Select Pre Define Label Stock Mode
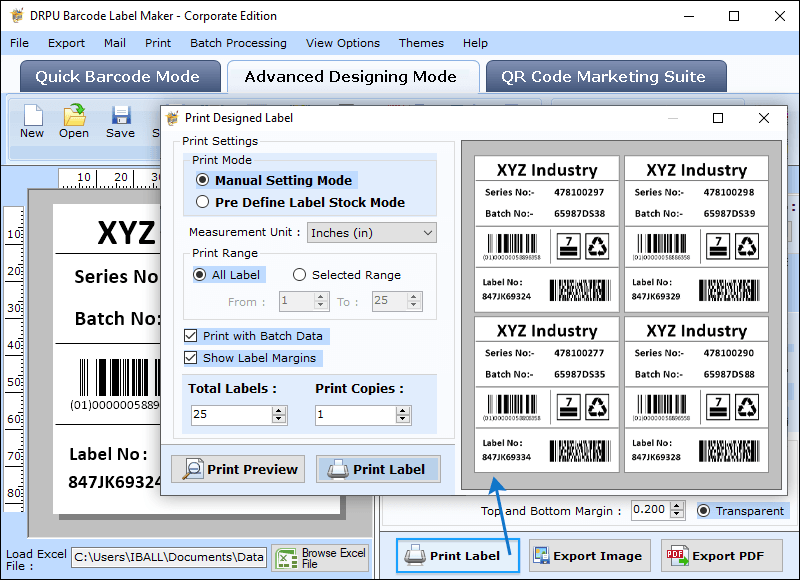The image size is (800, 580). click(203, 202)
